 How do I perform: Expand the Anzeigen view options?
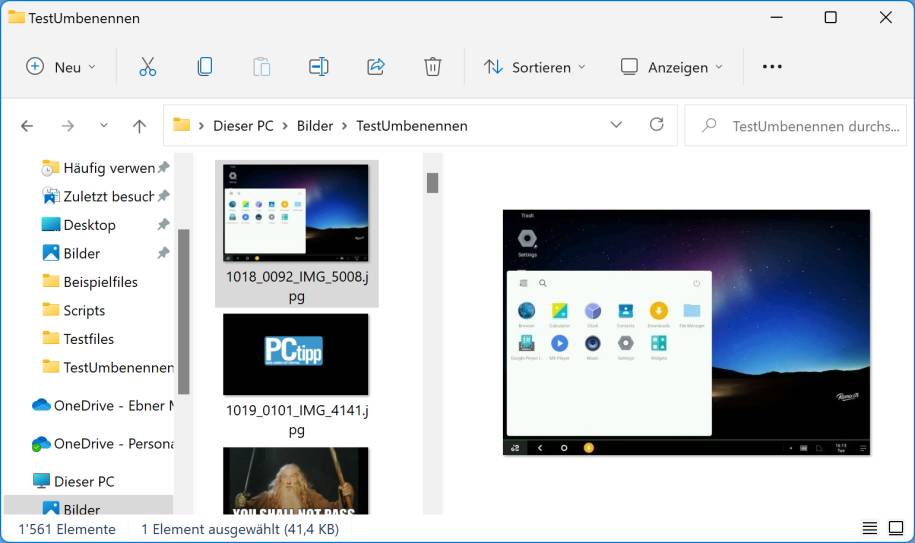[x=671, y=67]
